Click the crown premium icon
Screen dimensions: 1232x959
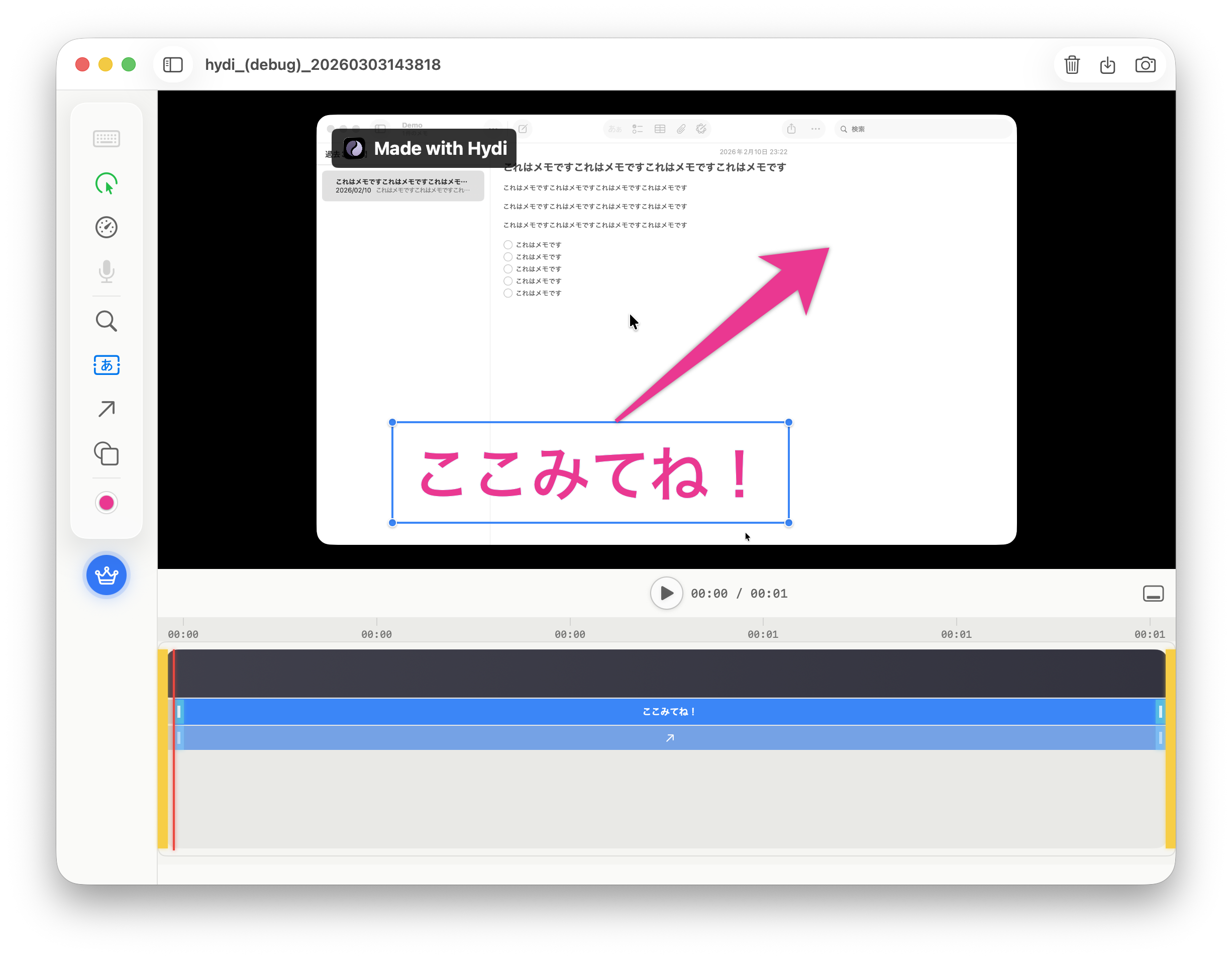coord(107,575)
